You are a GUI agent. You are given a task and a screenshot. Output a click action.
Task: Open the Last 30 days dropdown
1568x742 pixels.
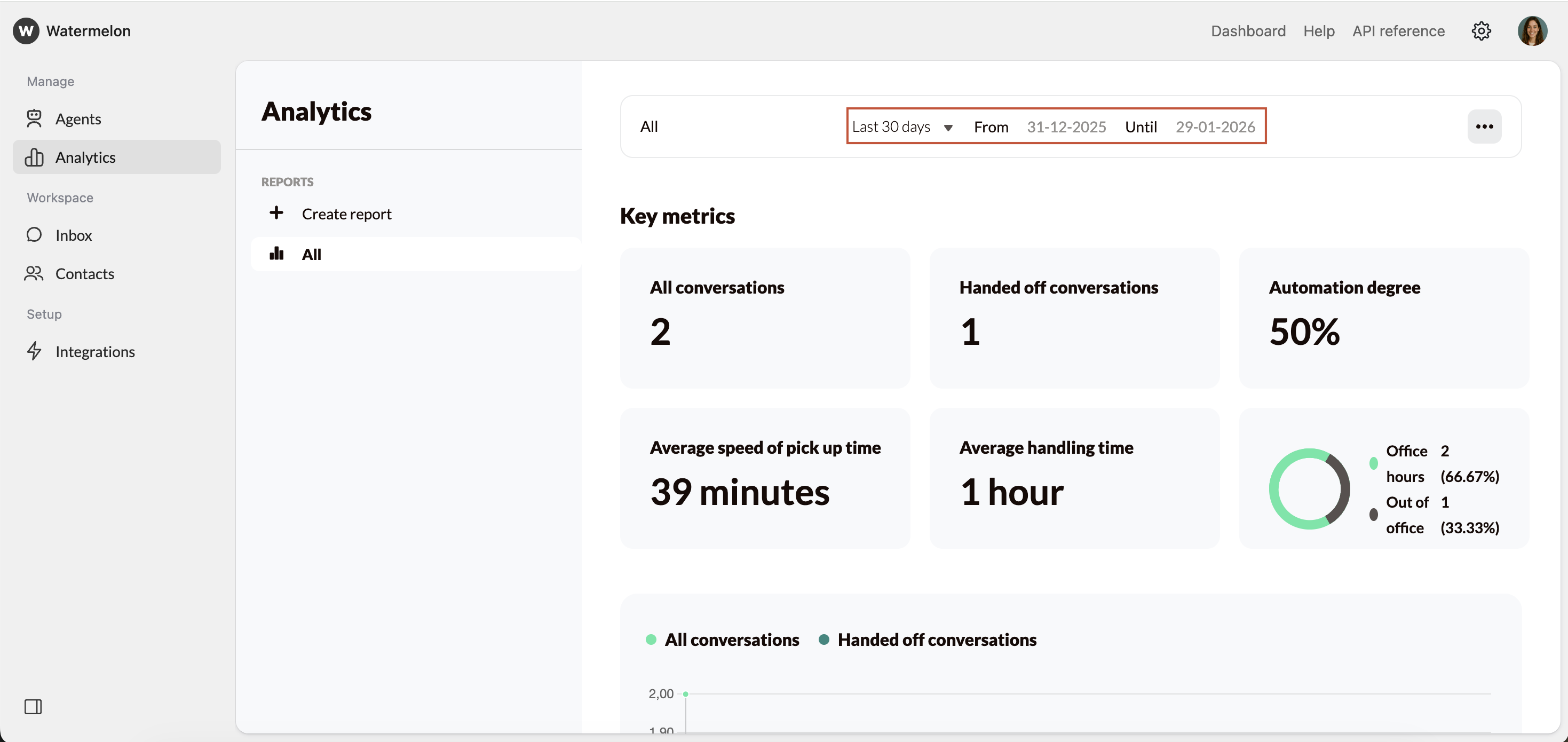tap(902, 127)
